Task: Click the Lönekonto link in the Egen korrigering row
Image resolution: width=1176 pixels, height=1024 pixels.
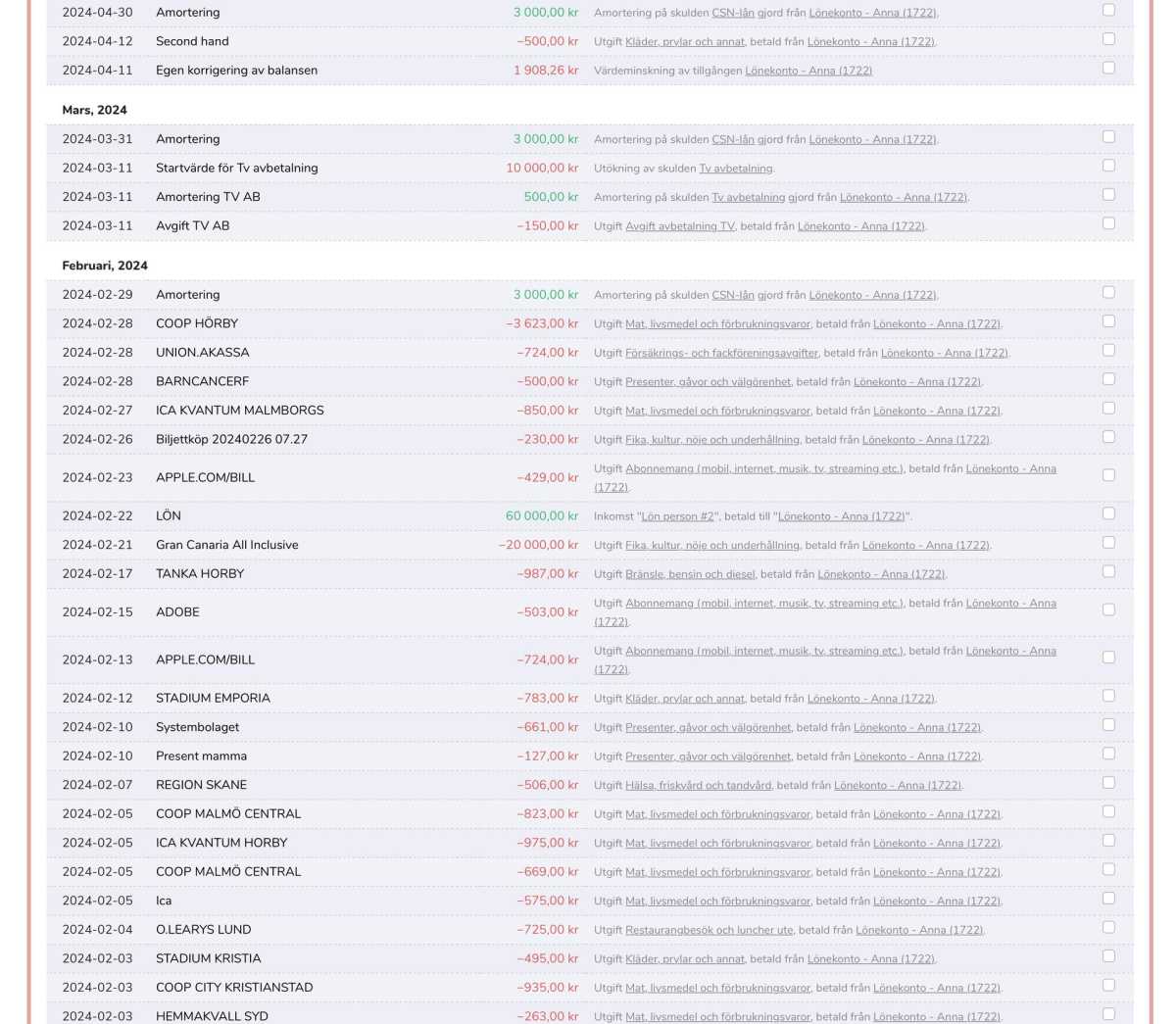Action: pyautogui.click(x=808, y=71)
